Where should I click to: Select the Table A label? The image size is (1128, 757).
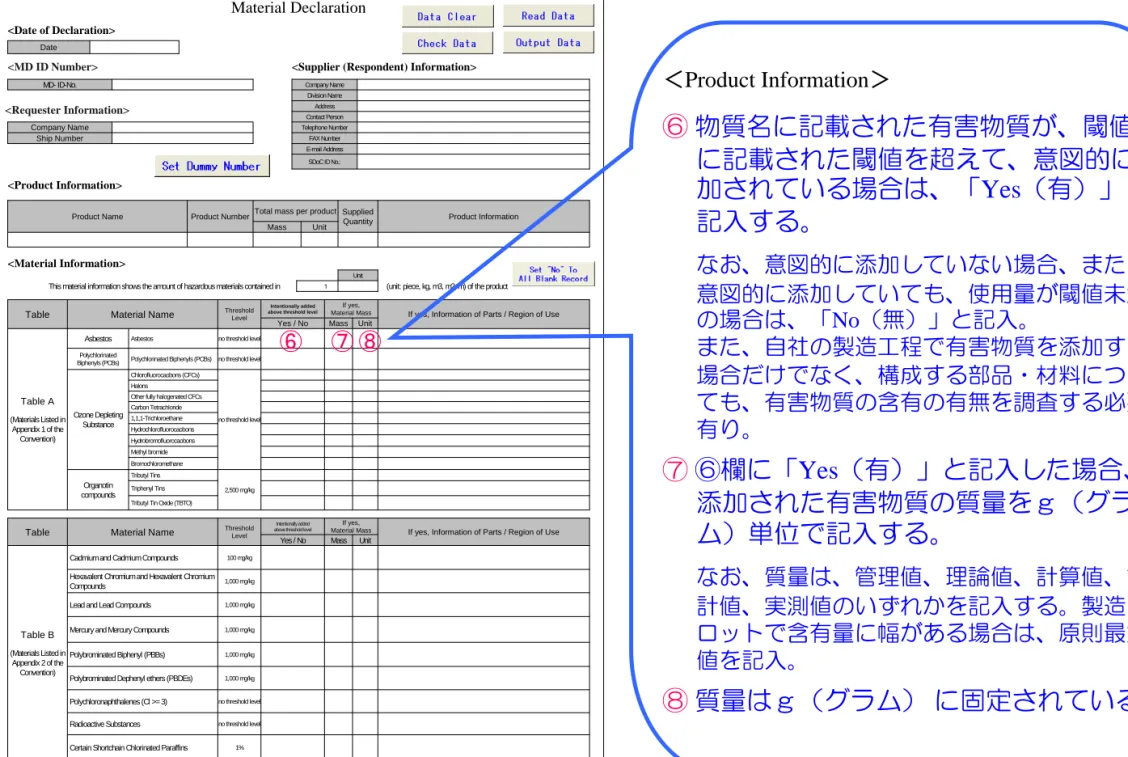pos(37,402)
